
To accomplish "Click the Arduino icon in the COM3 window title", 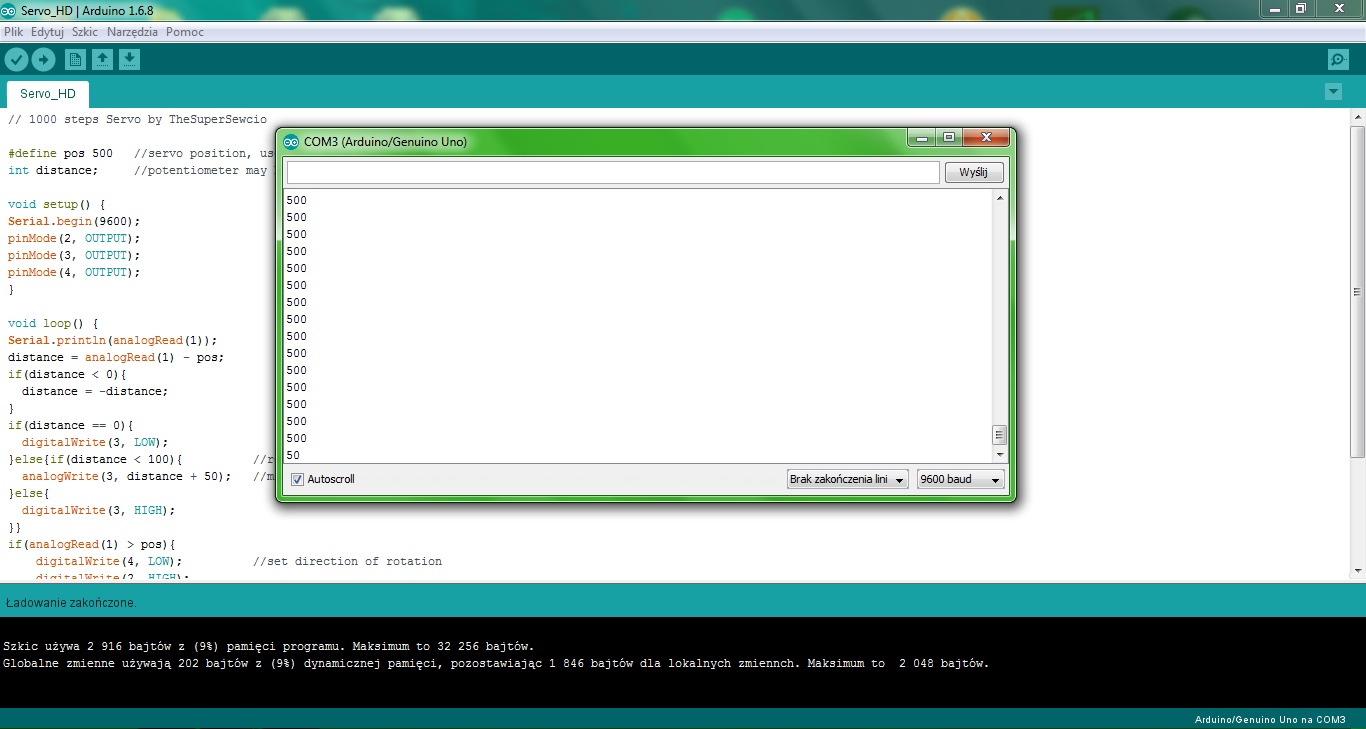I will point(291,142).
